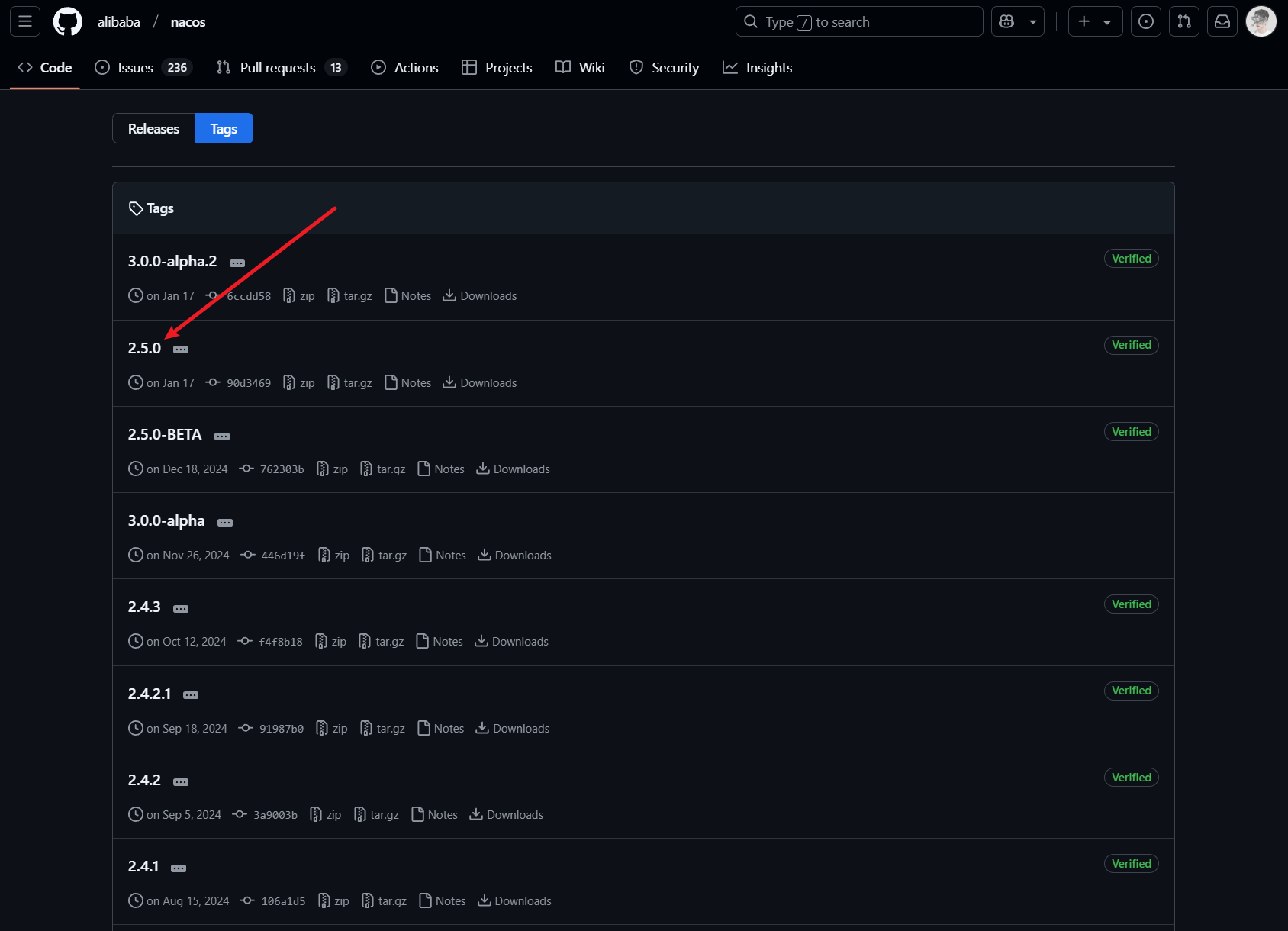Viewport: 1288px width, 931px height.
Task: Expand details ellipsis for tag 3.0.0-alpha
Action: point(225,523)
